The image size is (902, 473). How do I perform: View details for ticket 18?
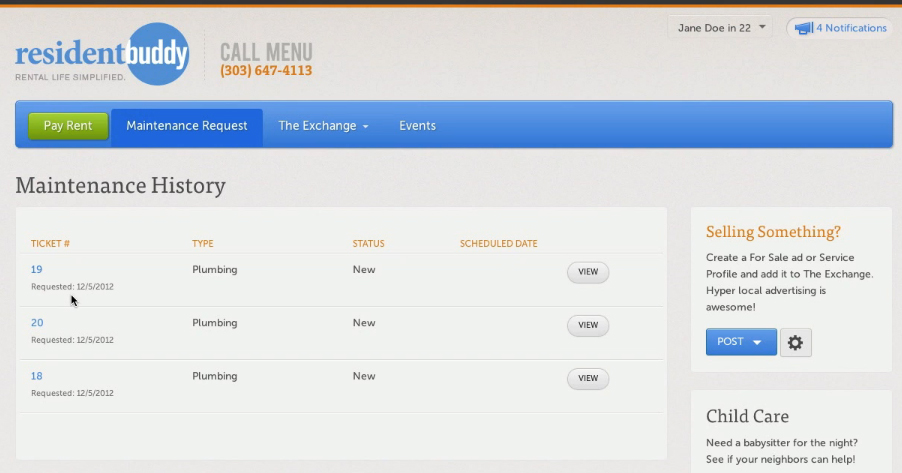point(588,378)
